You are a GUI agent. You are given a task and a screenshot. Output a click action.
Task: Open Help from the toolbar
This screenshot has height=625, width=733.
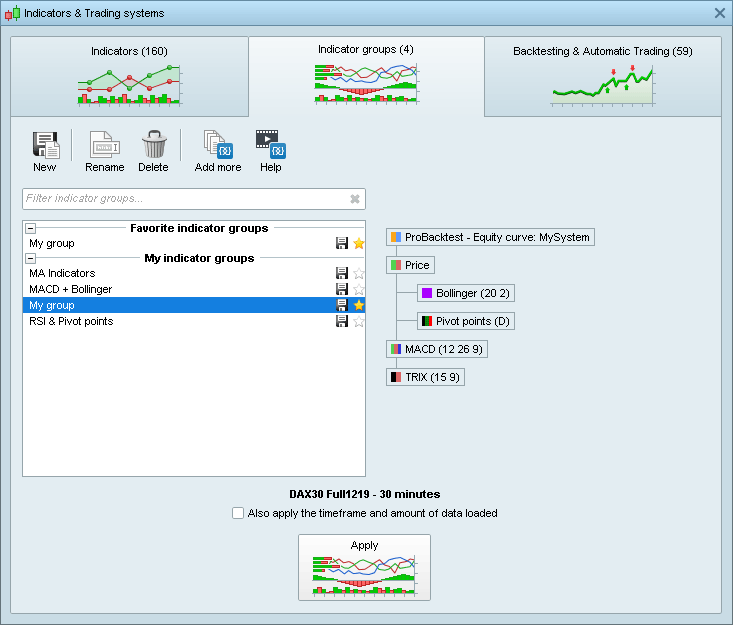271,146
